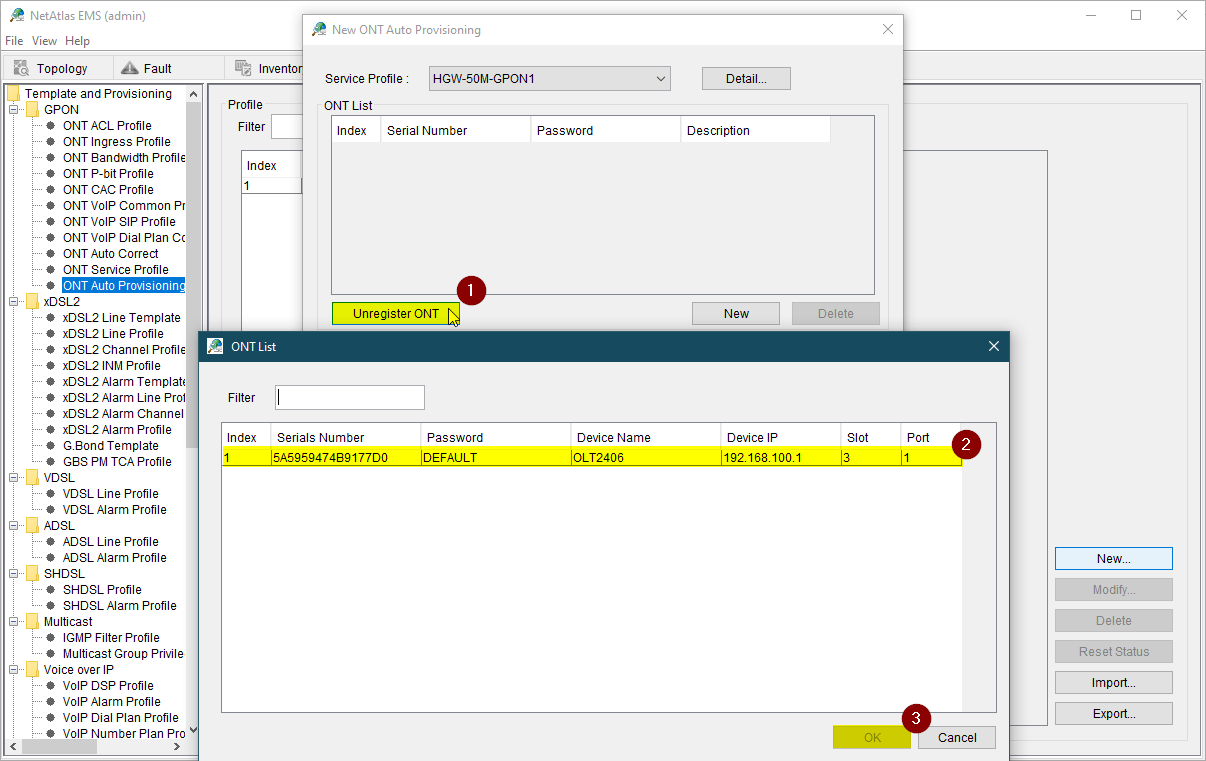The width and height of the screenshot is (1206, 761).
Task: Click the Inventory tab icon
Action: point(243,68)
